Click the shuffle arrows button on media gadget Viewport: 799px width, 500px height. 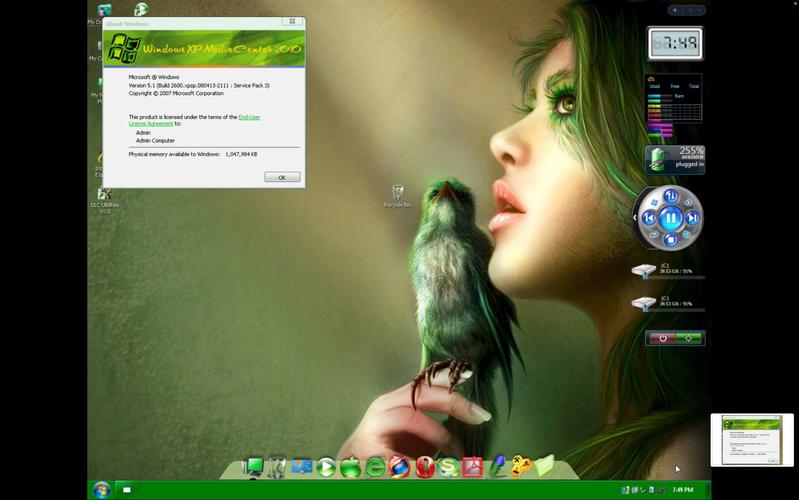tap(671, 196)
